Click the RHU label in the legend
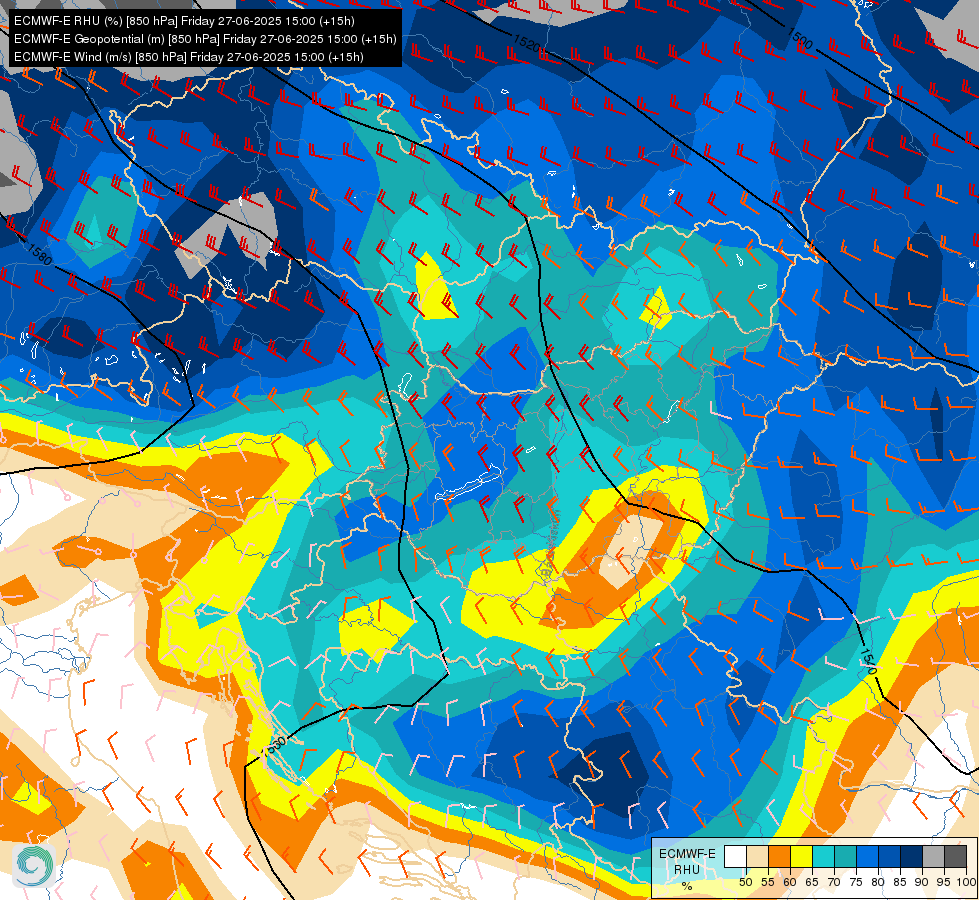 tap(687, 869)
